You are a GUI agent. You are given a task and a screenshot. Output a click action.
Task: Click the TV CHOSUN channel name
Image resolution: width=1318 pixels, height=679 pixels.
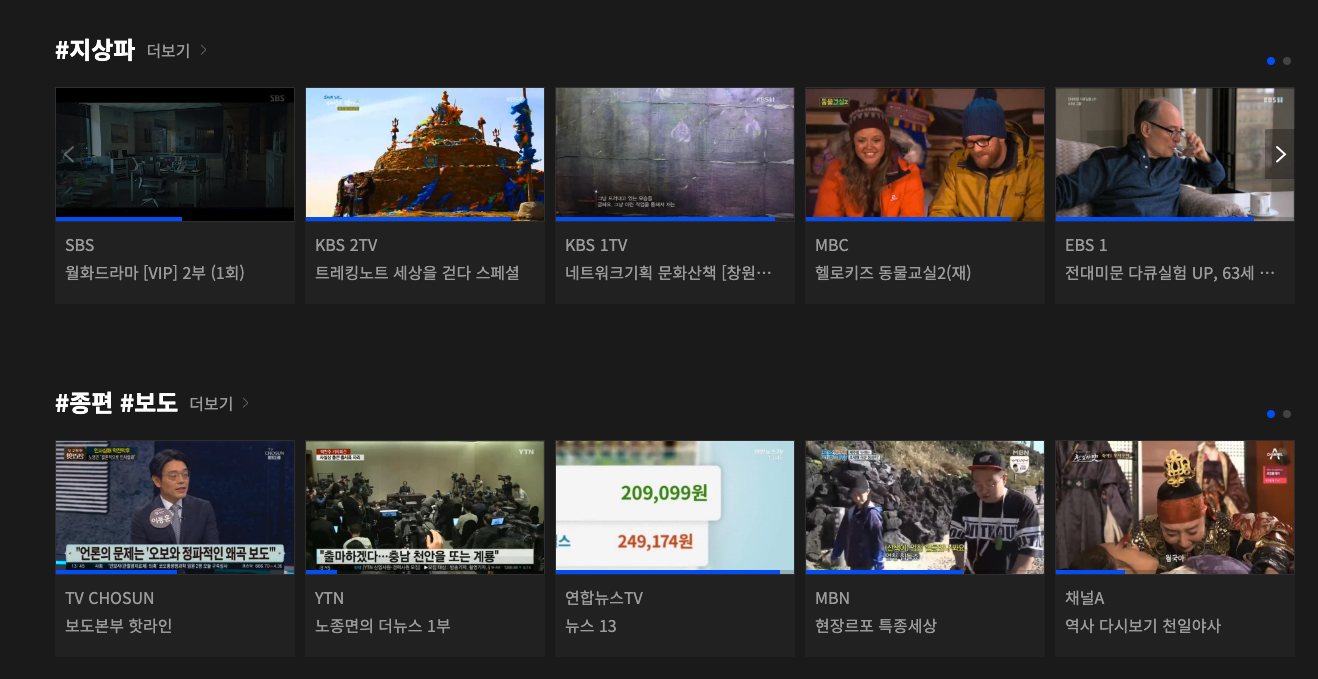tap(110, 598)
